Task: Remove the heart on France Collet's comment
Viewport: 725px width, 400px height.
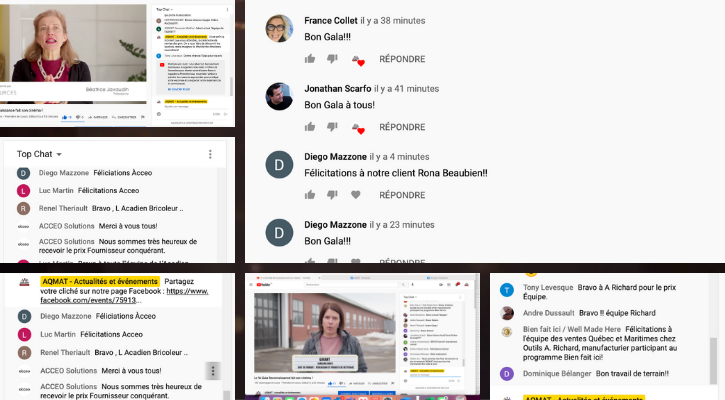Action: click(358, 60)
